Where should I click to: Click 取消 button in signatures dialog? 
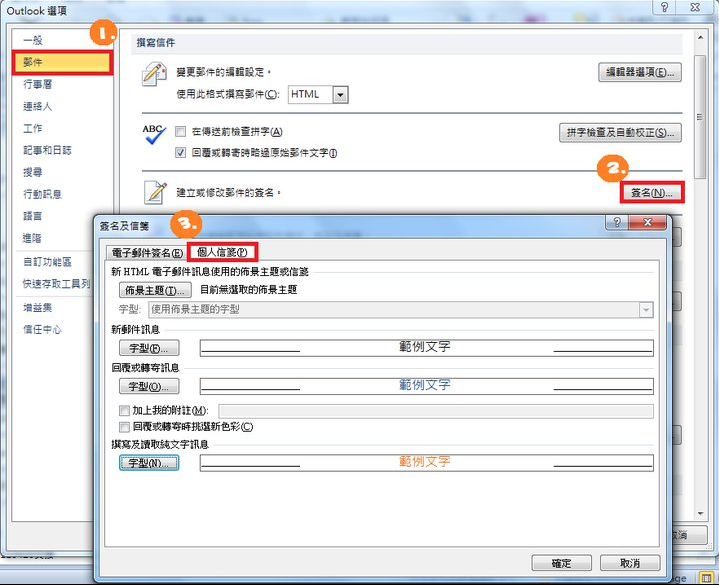pyautogui.click(x=630, y=563)
